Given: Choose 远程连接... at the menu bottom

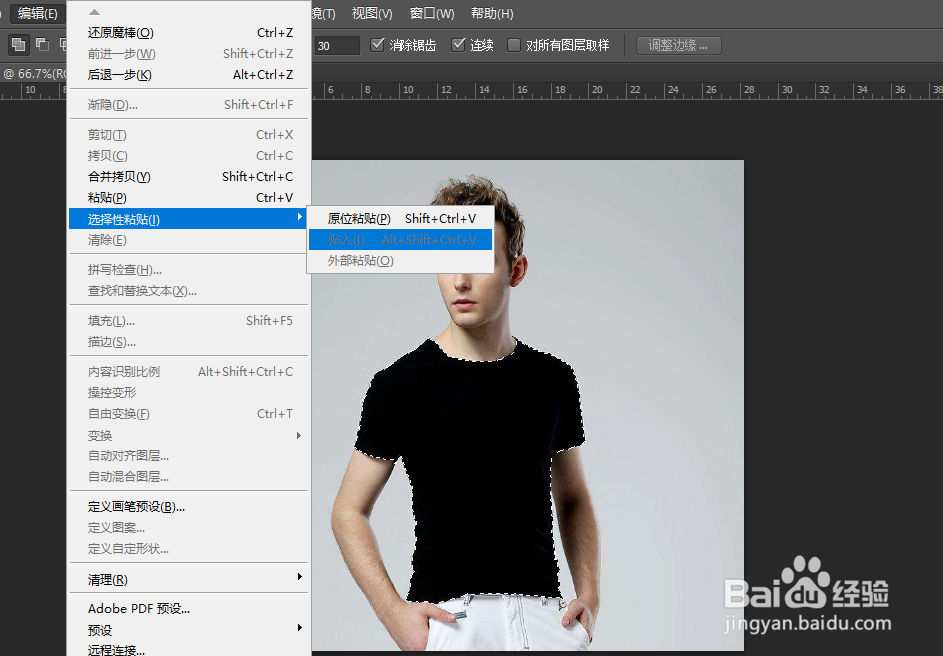Looking at the screenshot, I should (x=189, y=649).
